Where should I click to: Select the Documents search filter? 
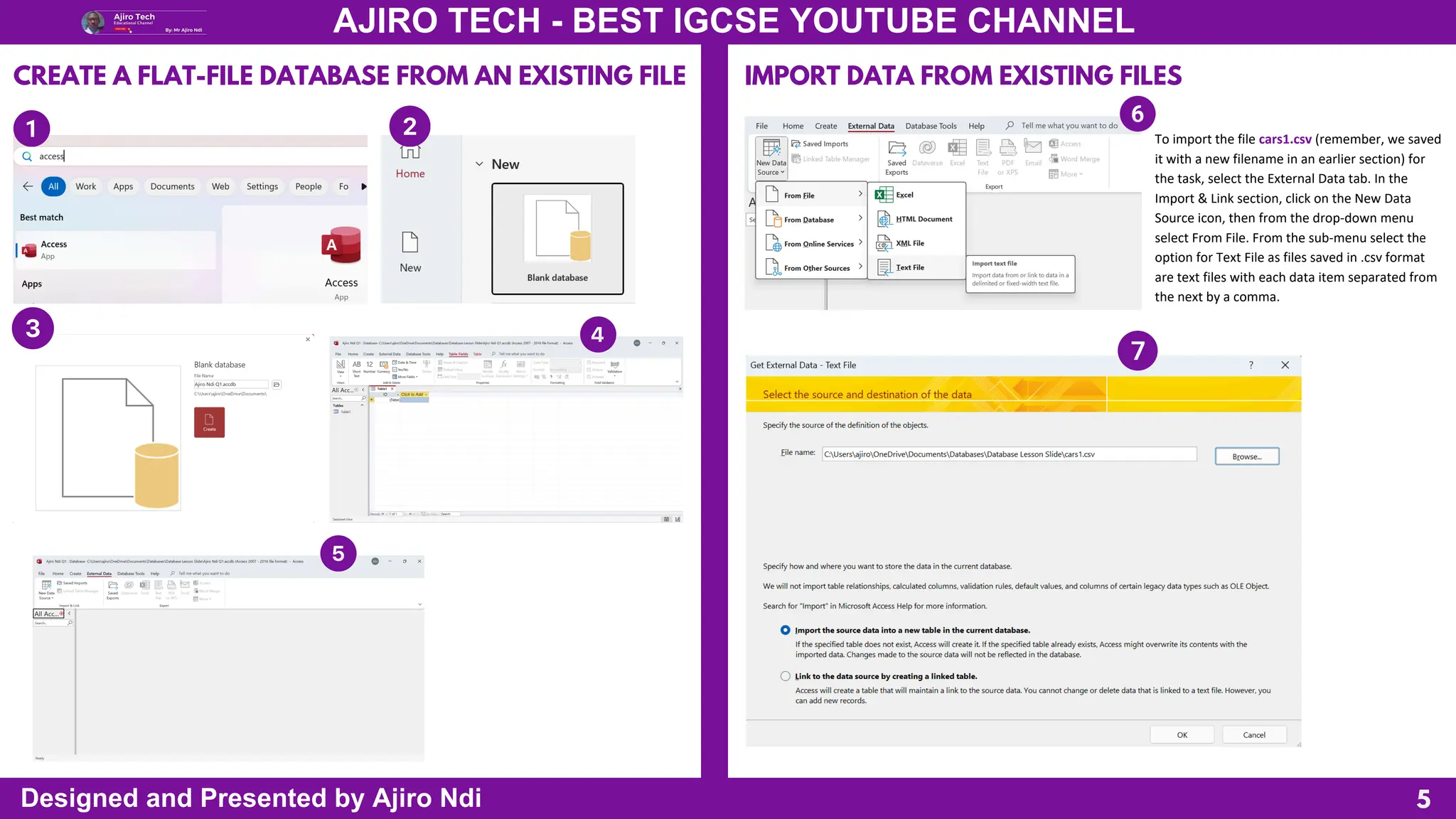click(x=172, y=186)
